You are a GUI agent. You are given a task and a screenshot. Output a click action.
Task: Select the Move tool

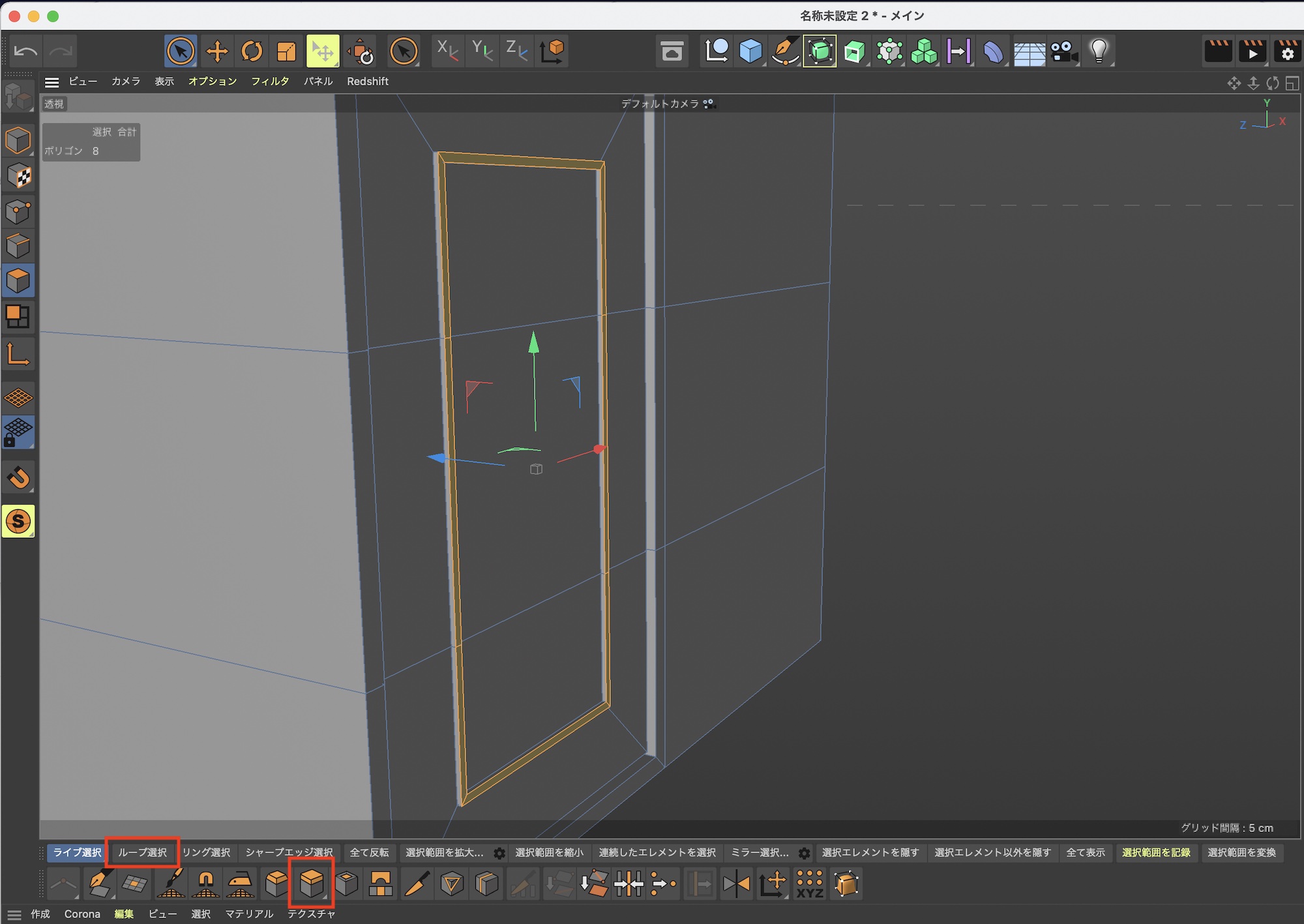216,51
